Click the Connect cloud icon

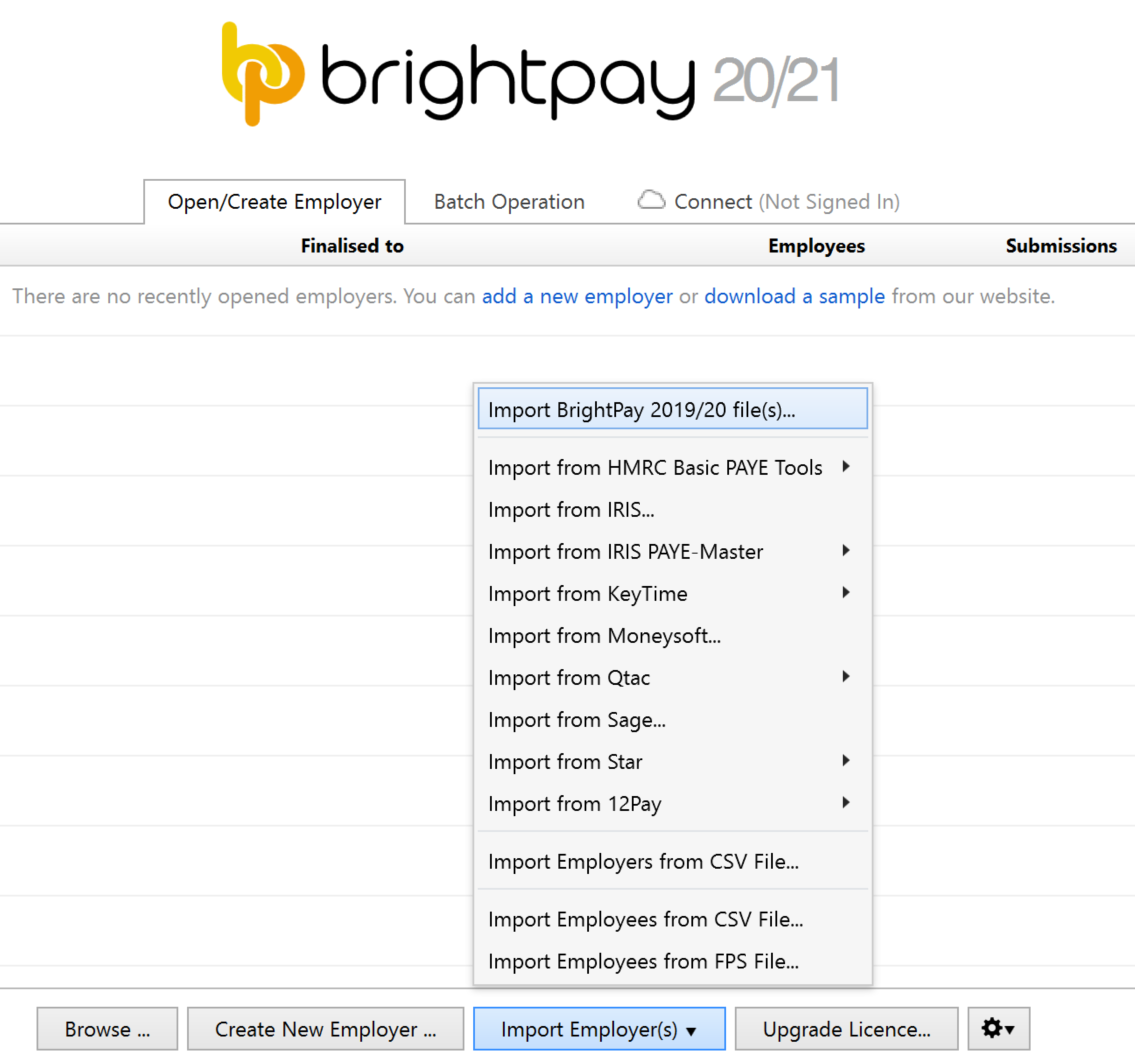pos(651,200)
